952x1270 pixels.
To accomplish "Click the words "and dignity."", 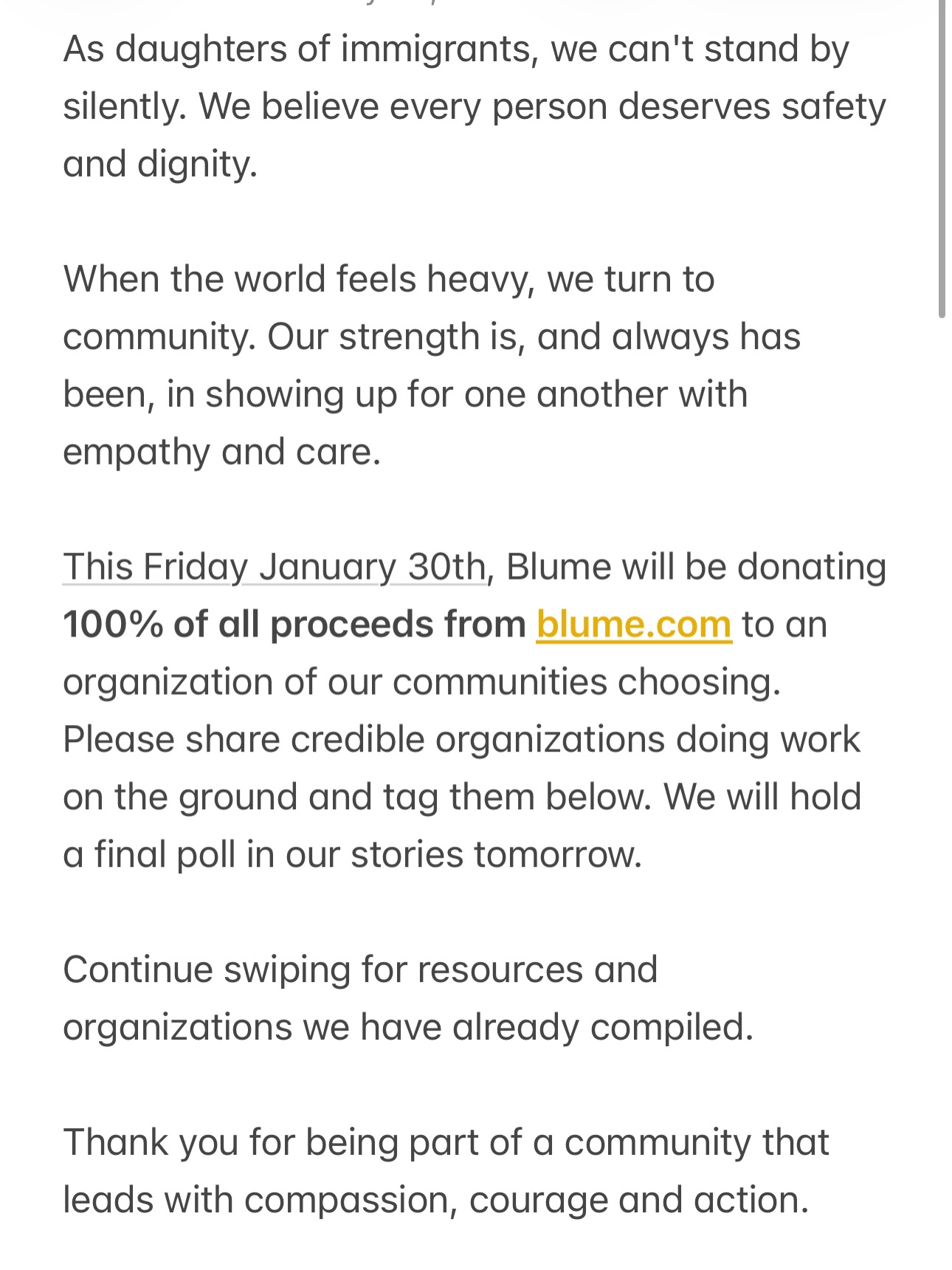I will [x=160, y=164].
